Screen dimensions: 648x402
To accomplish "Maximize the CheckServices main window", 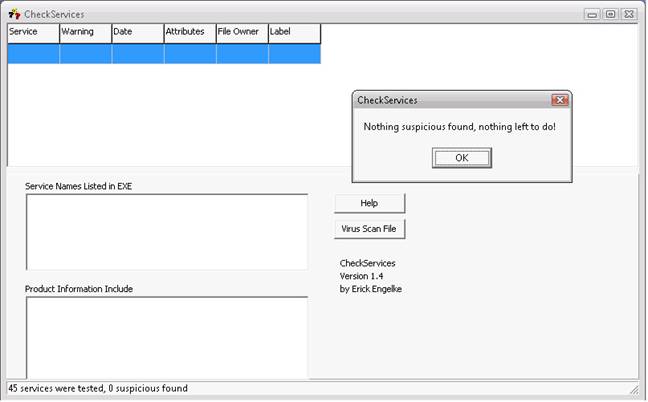I will [610, 14].
